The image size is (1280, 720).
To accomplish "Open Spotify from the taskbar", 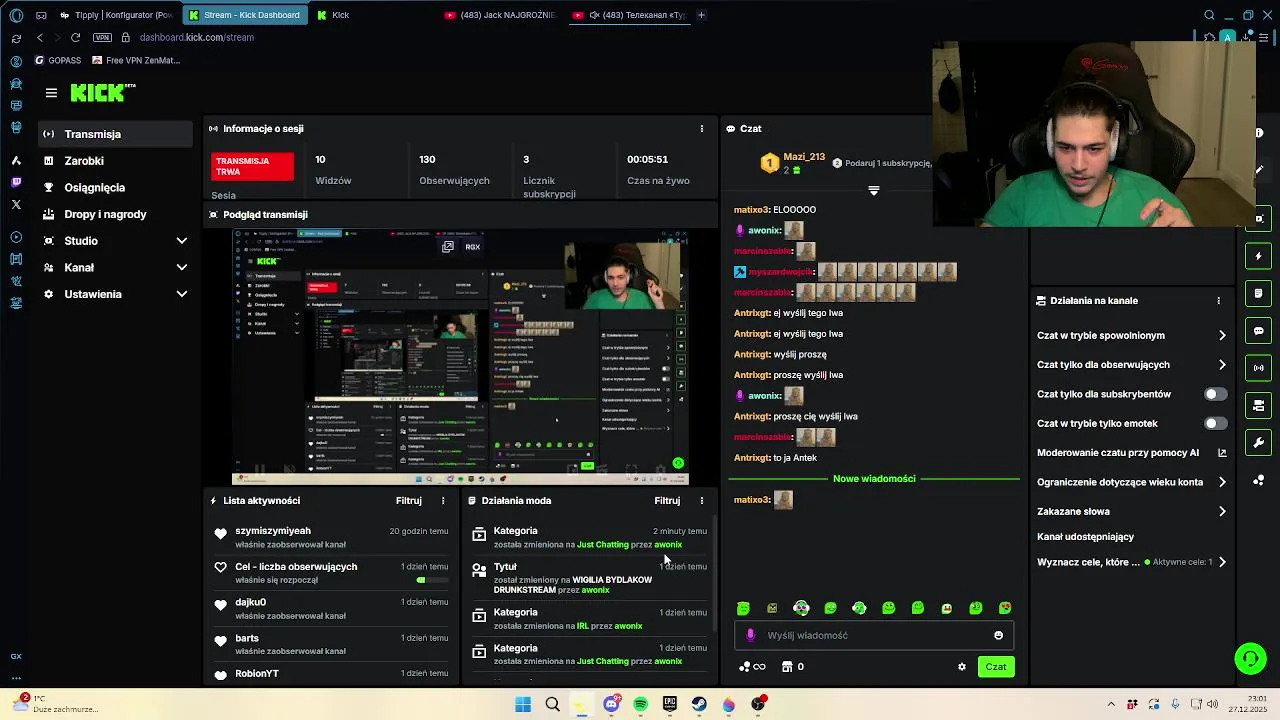I will coord(641,705).
